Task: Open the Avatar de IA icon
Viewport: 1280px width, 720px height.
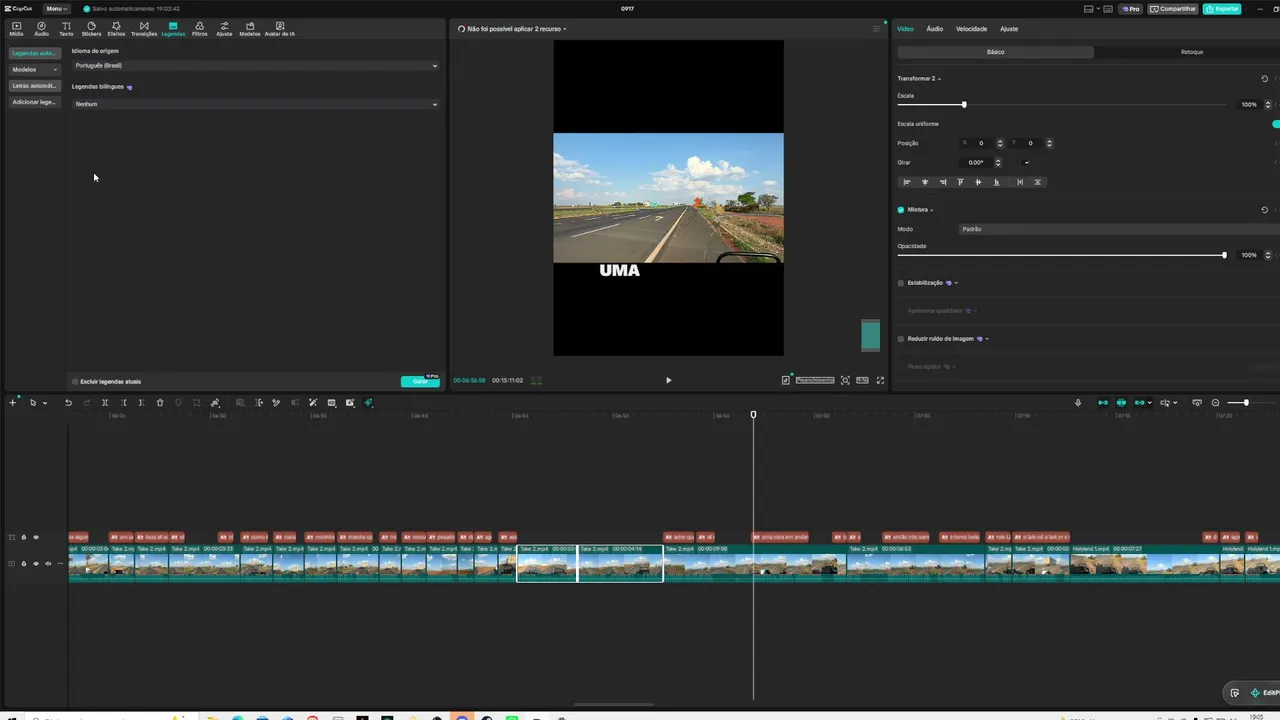Action: point(279,29)
